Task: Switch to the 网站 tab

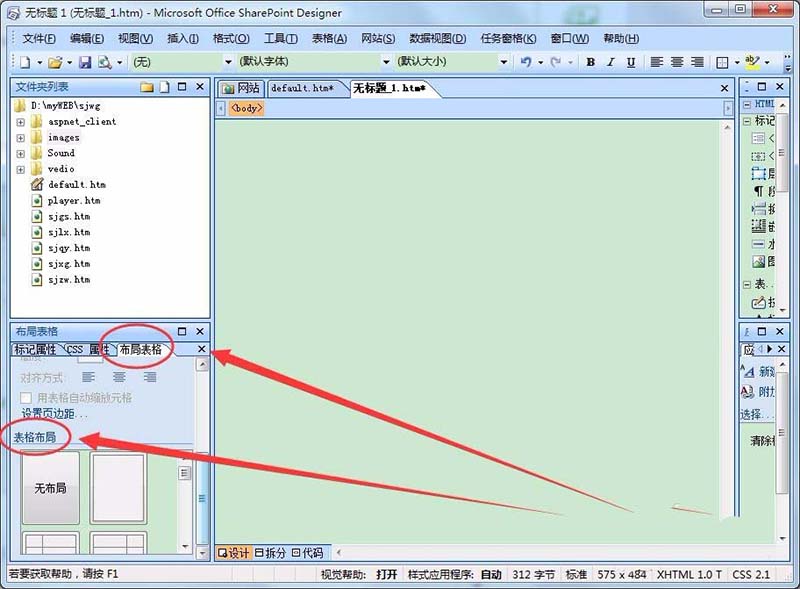Action: click(241, 88)
